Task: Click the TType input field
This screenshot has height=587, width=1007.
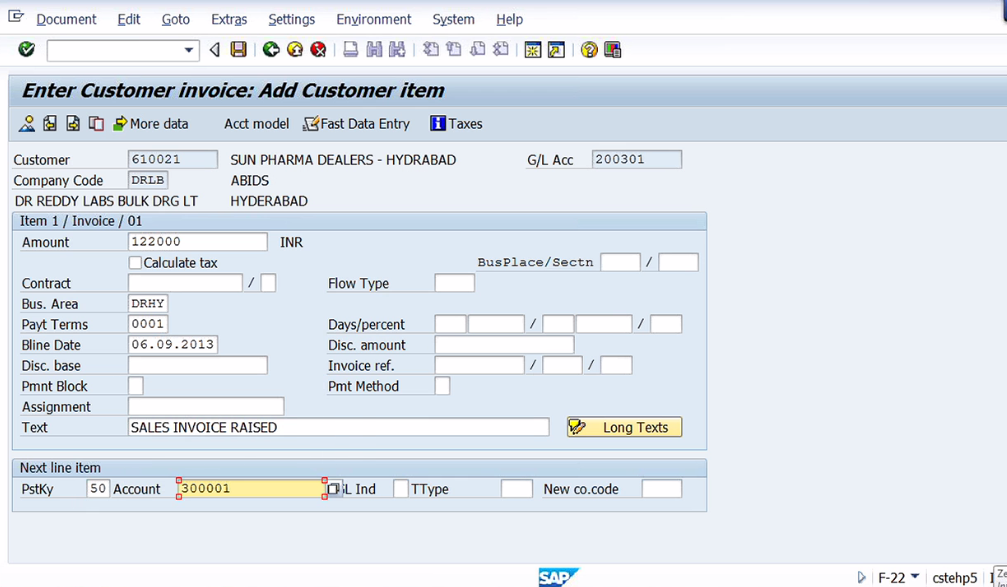Action: coord(516,488)
